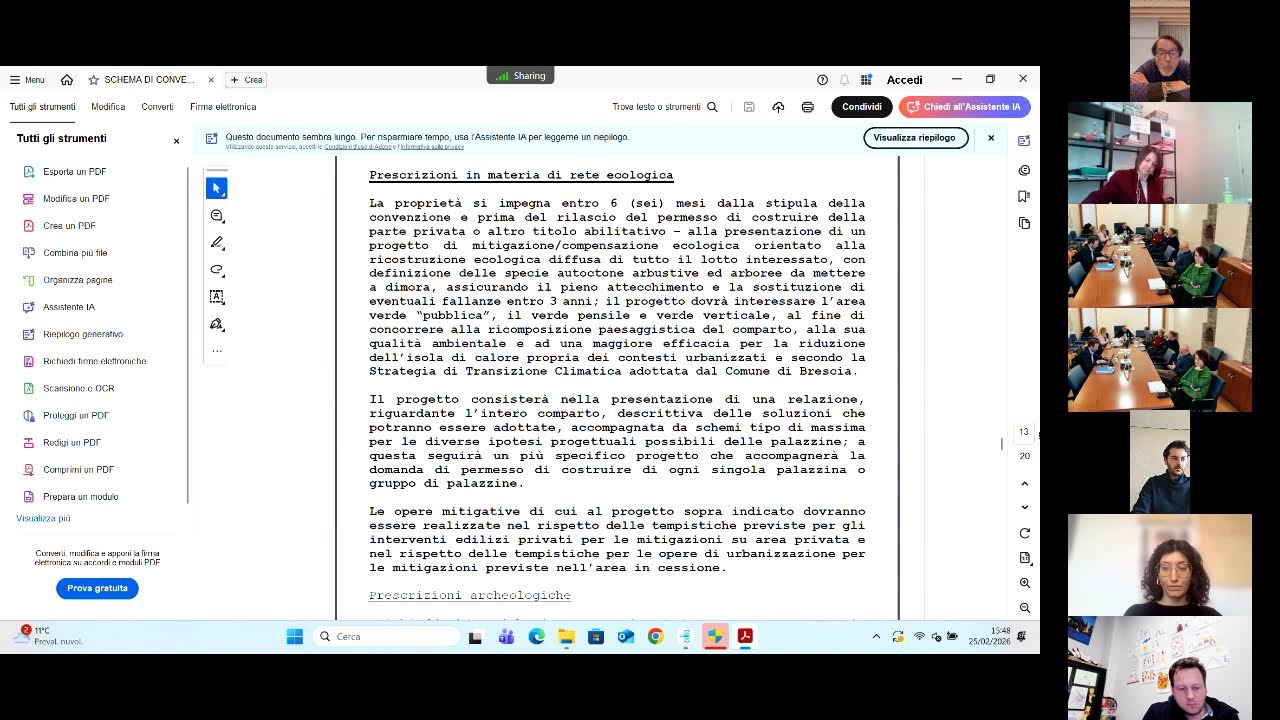Viewport: 1280px width, 720px height.
Task: Click current page number 13 field
Action: [1024, 432]
